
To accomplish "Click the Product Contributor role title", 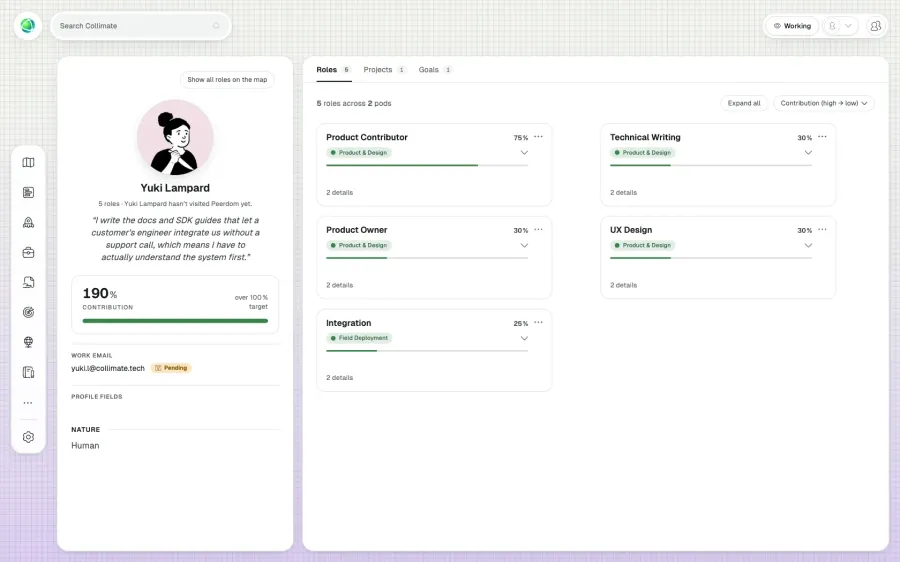I will [367, 137].
